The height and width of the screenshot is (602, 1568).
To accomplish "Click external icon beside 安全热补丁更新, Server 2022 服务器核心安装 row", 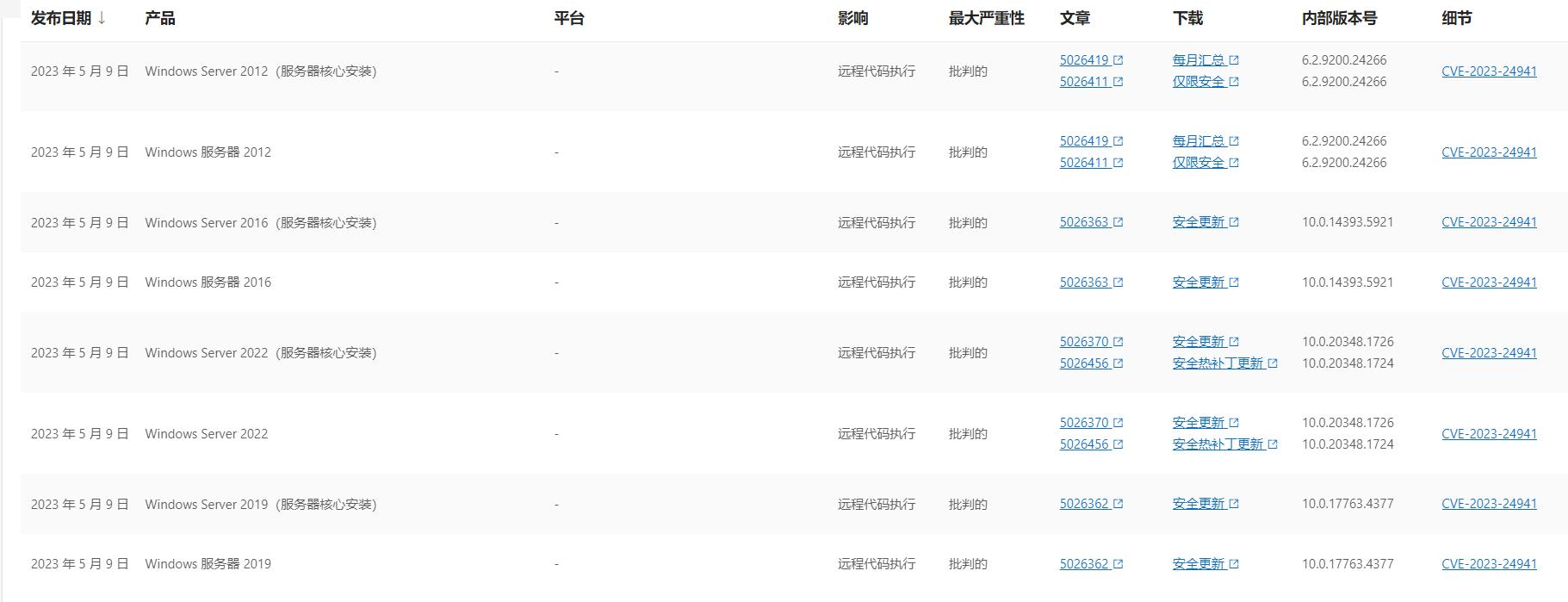I will [1273, 363].
